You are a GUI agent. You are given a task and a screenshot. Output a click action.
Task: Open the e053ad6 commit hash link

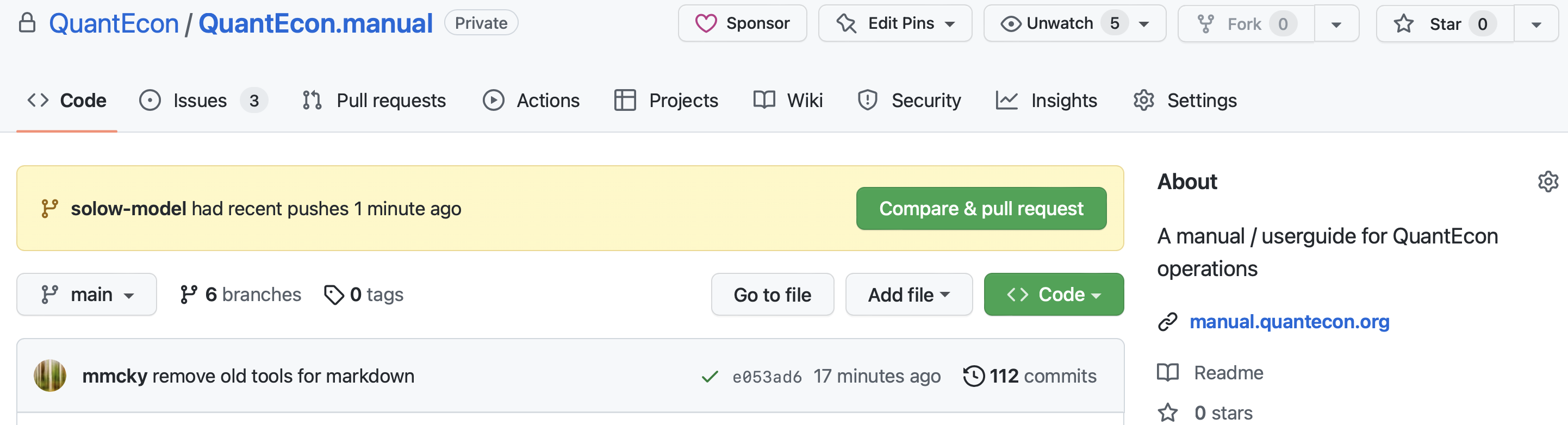pos(767,377)
